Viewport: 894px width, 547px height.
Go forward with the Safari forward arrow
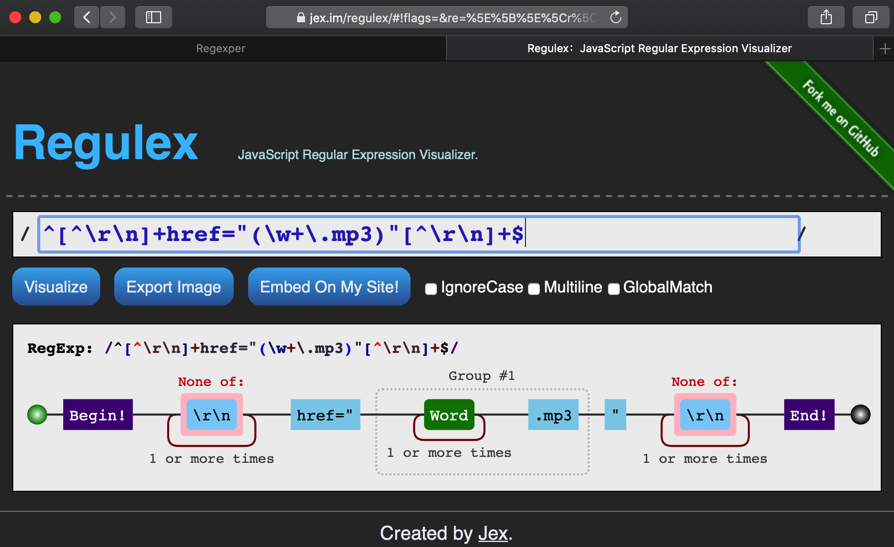coord(112,17)
